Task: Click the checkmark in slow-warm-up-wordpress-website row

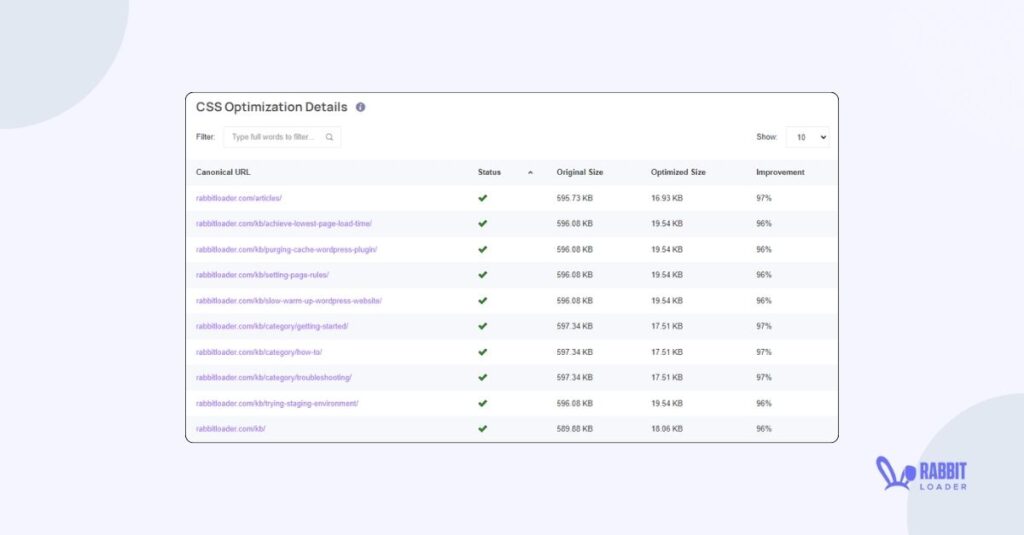Action: coord(483,300)
